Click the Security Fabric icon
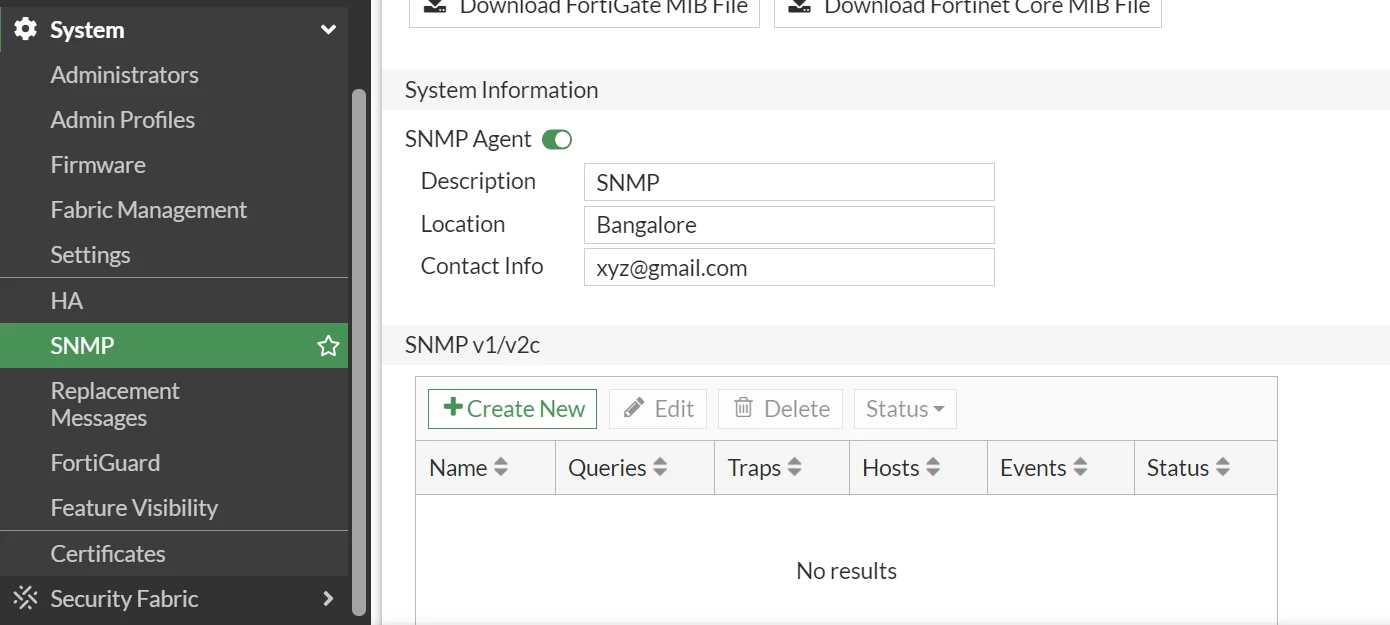This screenshot has width=1390, height=625. click(x=25, y=598)
